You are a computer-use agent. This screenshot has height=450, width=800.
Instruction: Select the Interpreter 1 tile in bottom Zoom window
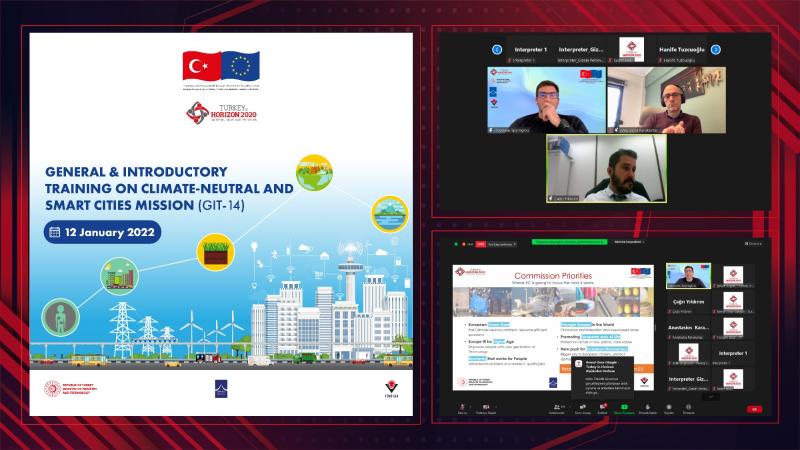pyautogui.click(x=733, y=355)
